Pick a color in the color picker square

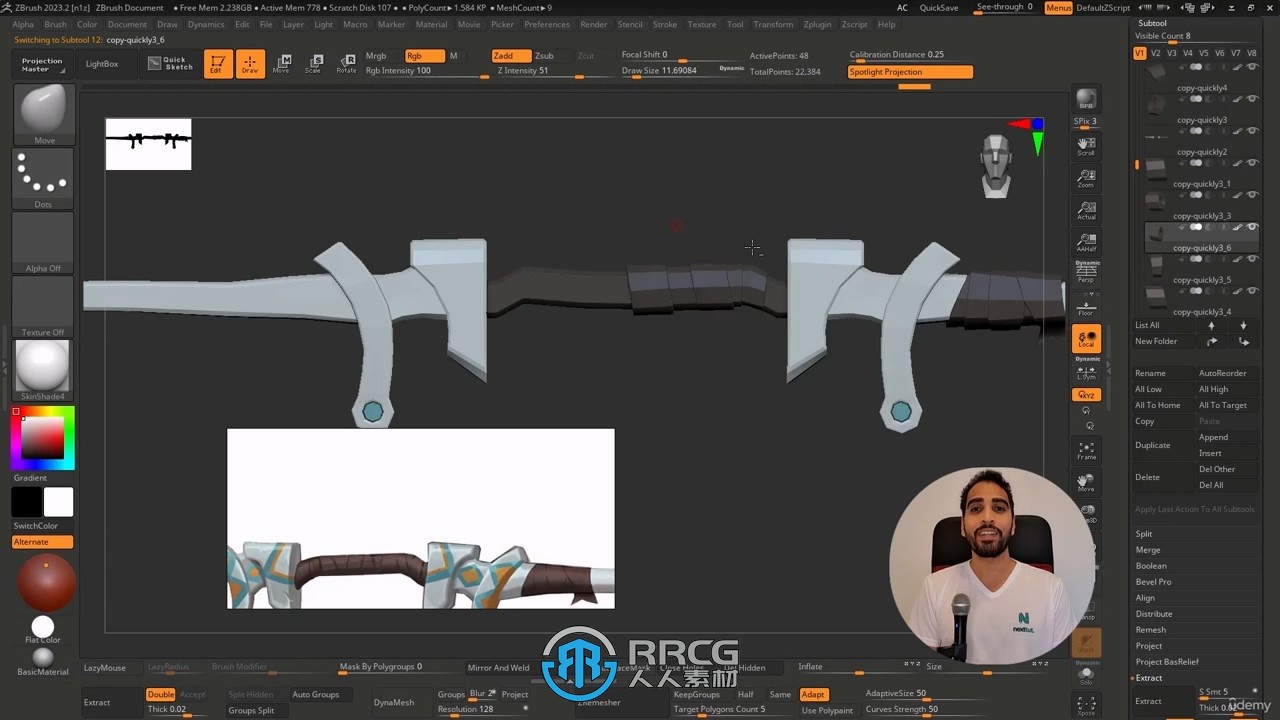pos(43,437)
